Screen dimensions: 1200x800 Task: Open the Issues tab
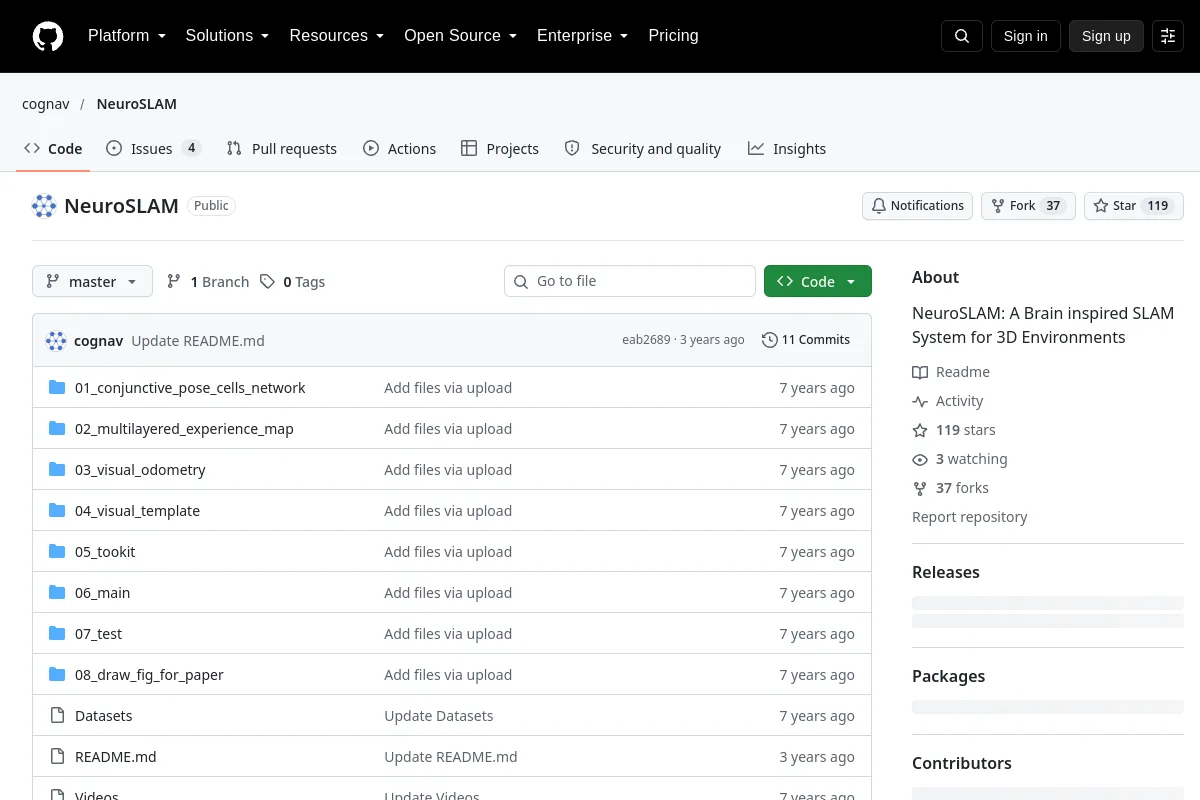tap(154, 149)
